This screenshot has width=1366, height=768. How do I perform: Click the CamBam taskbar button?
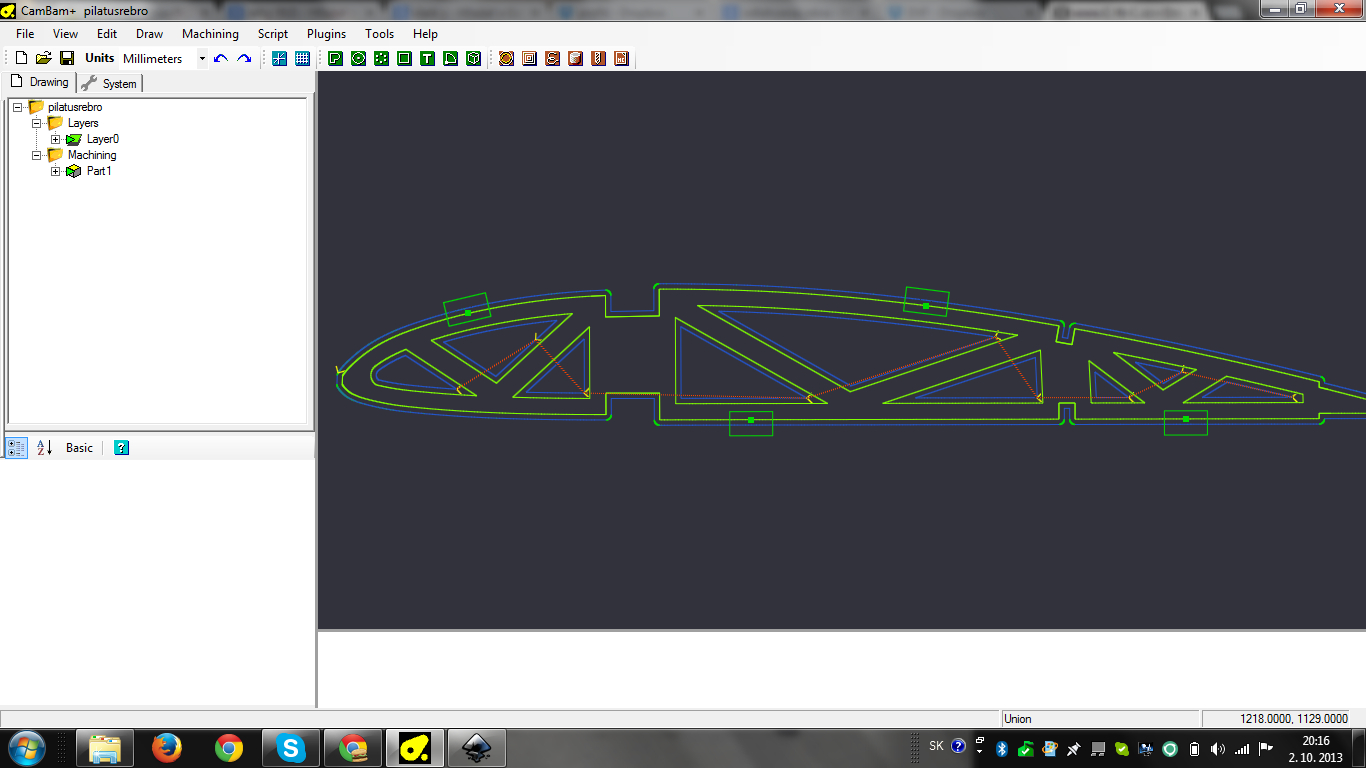(415, 748)
